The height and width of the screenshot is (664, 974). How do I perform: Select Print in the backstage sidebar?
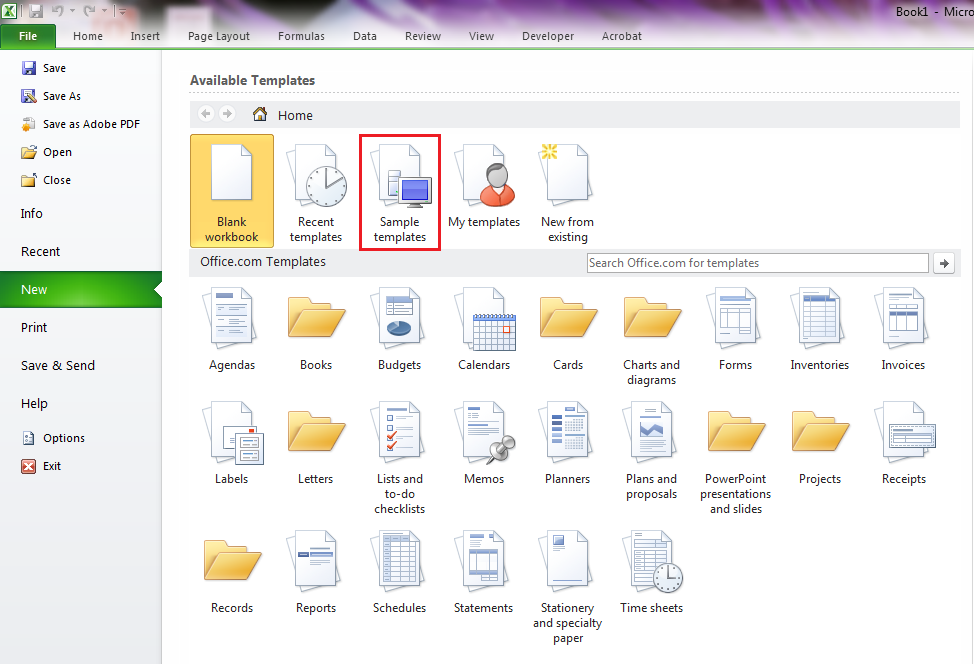[34, 327]
